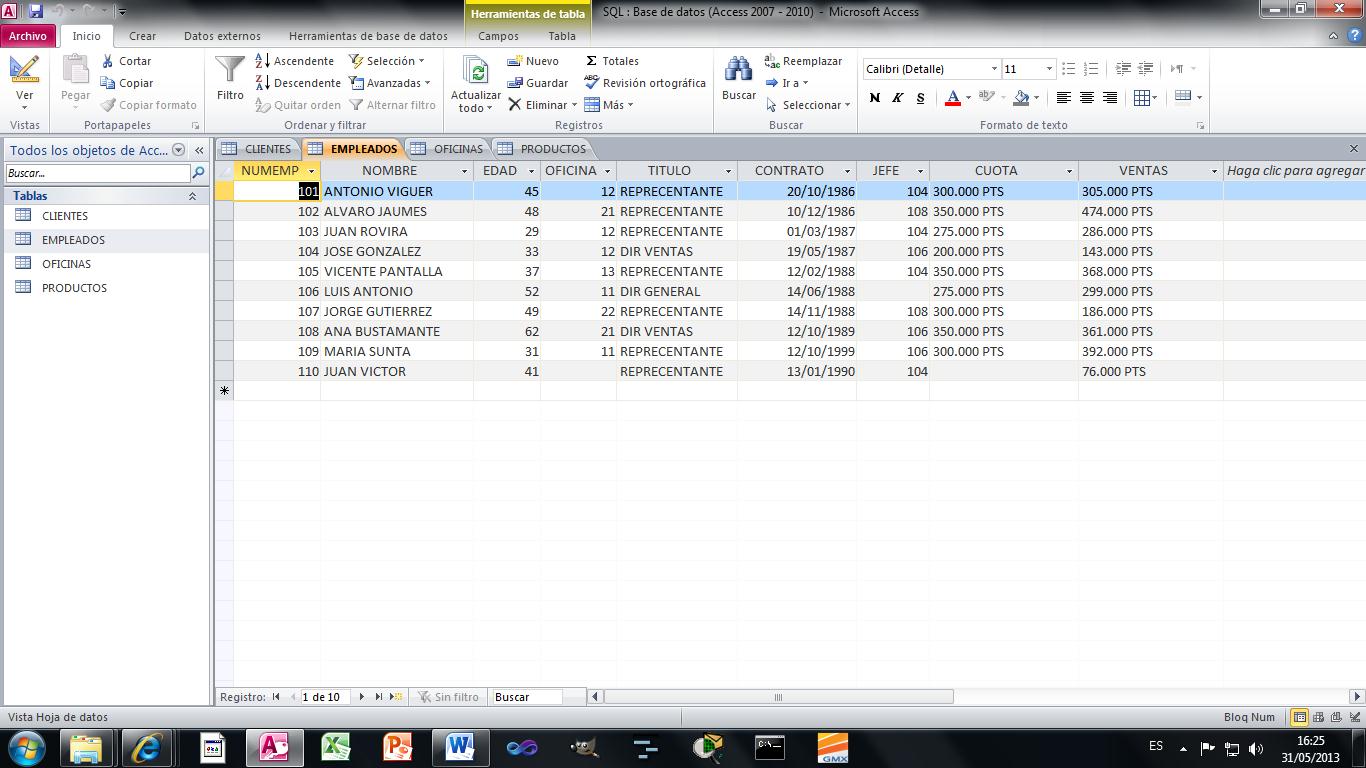Open Excel from the Windows taskbar
This screenshot has width=1366, height=768.
[336, 747]
